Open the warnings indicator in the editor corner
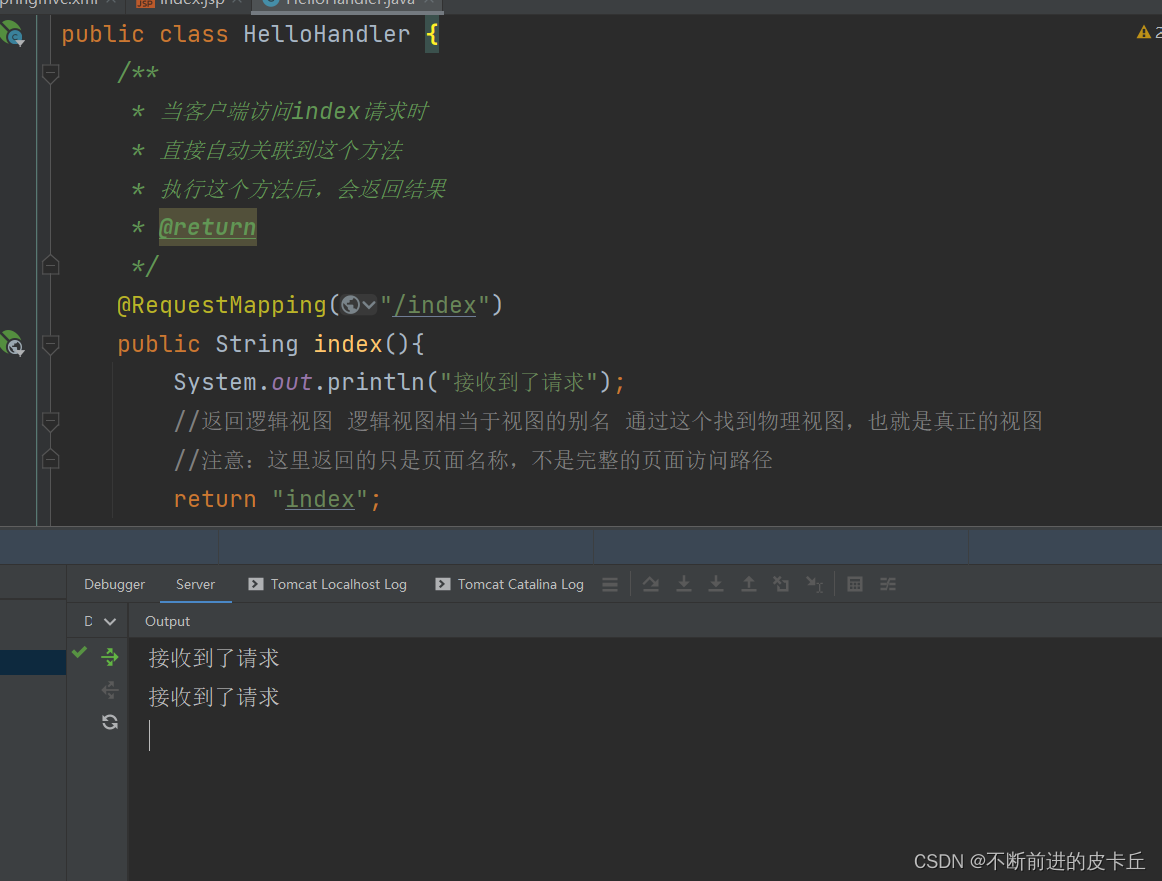The width and height of the screenshot is (1162, 881). pyautogui.click(x=1148, y=33)
